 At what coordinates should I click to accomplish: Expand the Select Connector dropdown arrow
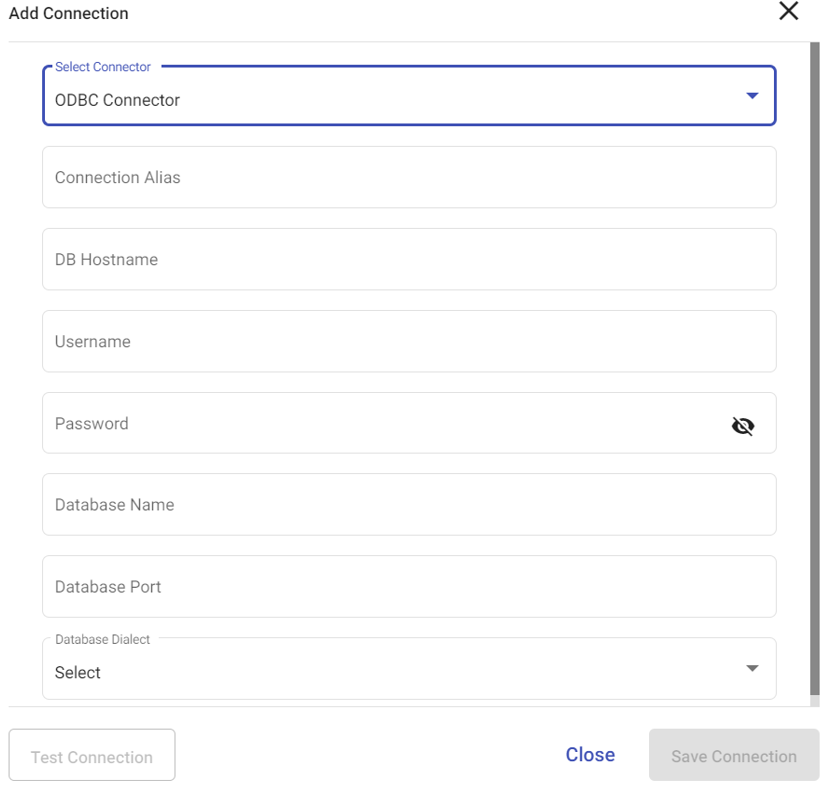[x=752, y=96]
